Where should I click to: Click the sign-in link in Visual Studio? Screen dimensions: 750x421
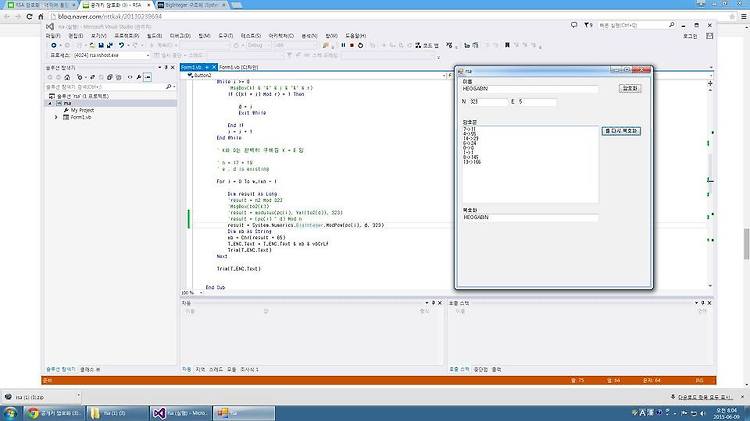[x=690, y=36]
